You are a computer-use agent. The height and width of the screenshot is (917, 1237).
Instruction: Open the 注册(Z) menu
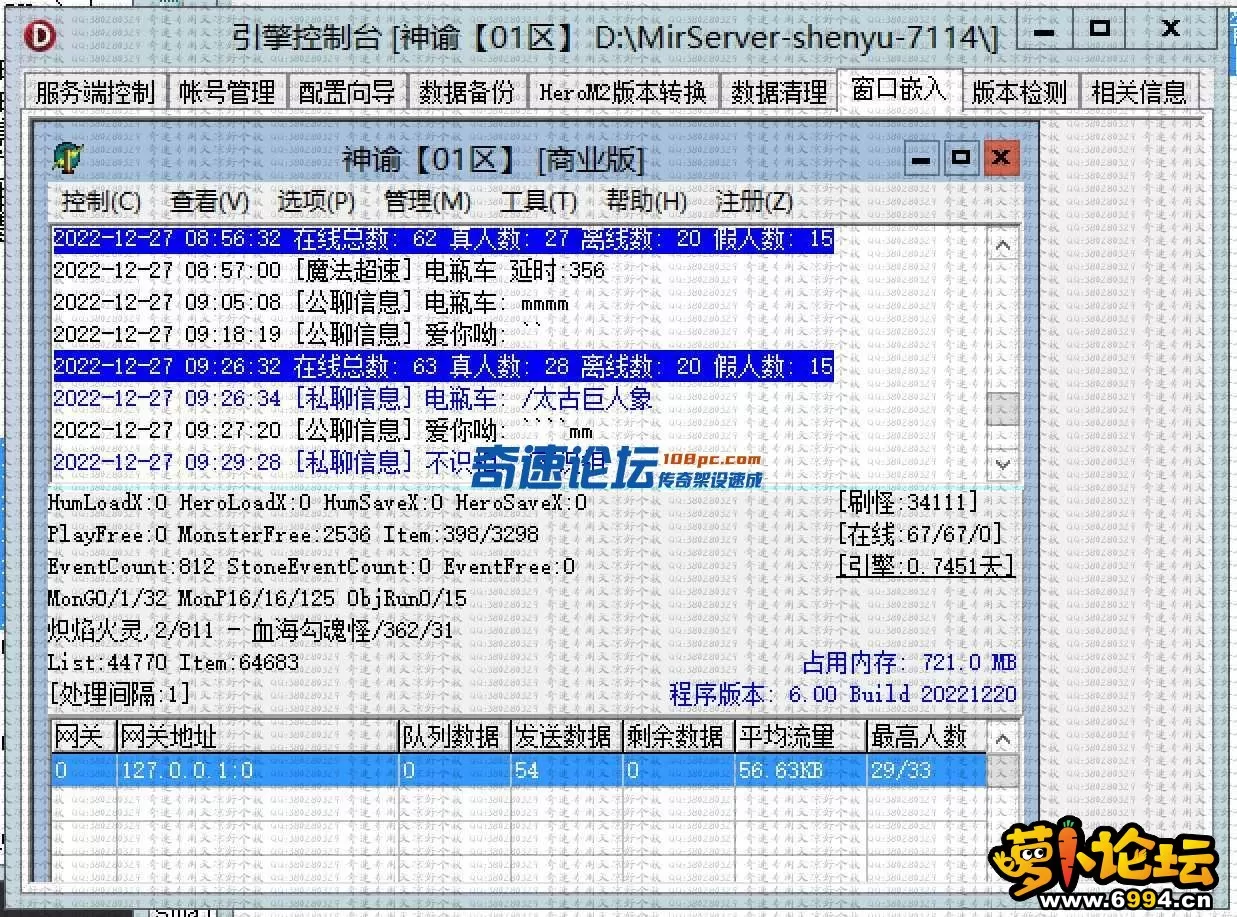(x=754, y=201)
